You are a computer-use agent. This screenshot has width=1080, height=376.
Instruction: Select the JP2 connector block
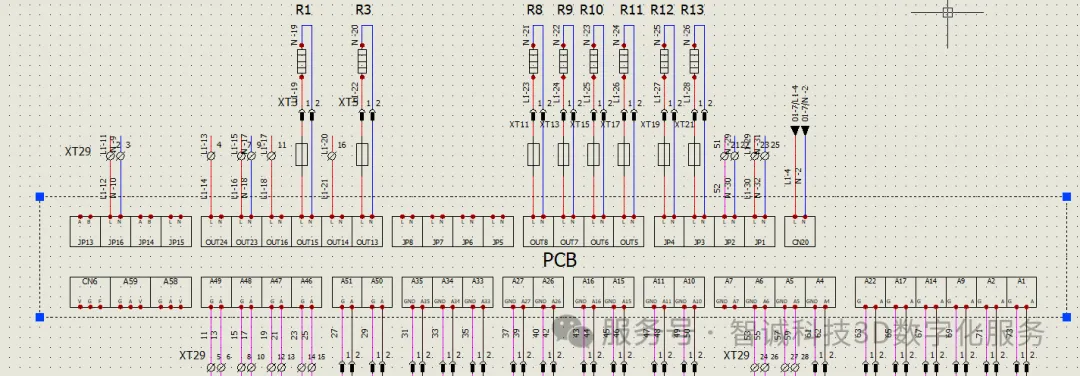730,232
